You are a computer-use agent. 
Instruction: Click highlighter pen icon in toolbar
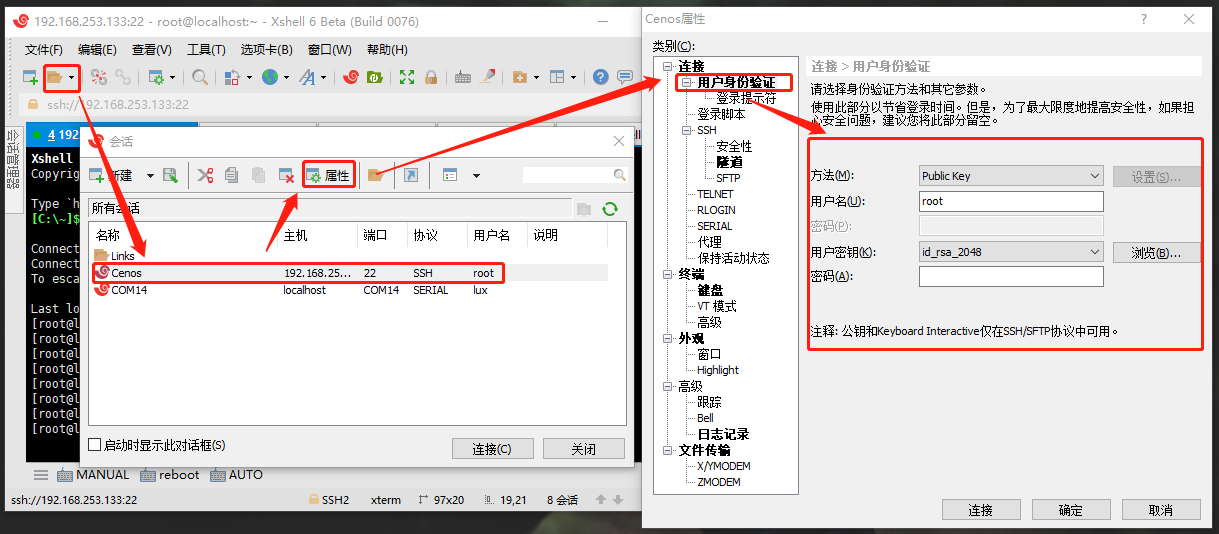[488, 77]
